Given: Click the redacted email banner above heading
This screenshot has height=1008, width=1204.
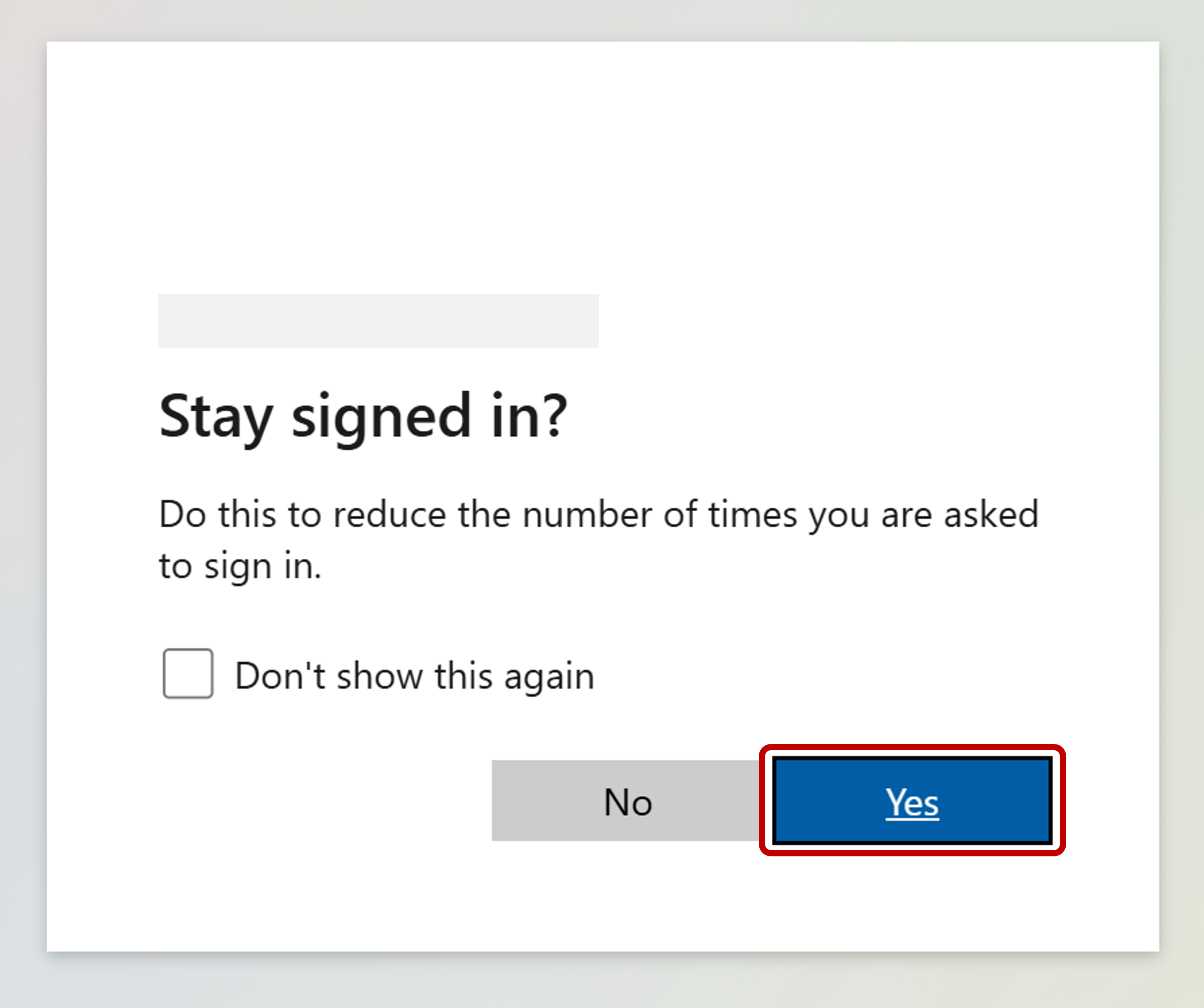Looking at the screenshot, I should tap(378, 321).
